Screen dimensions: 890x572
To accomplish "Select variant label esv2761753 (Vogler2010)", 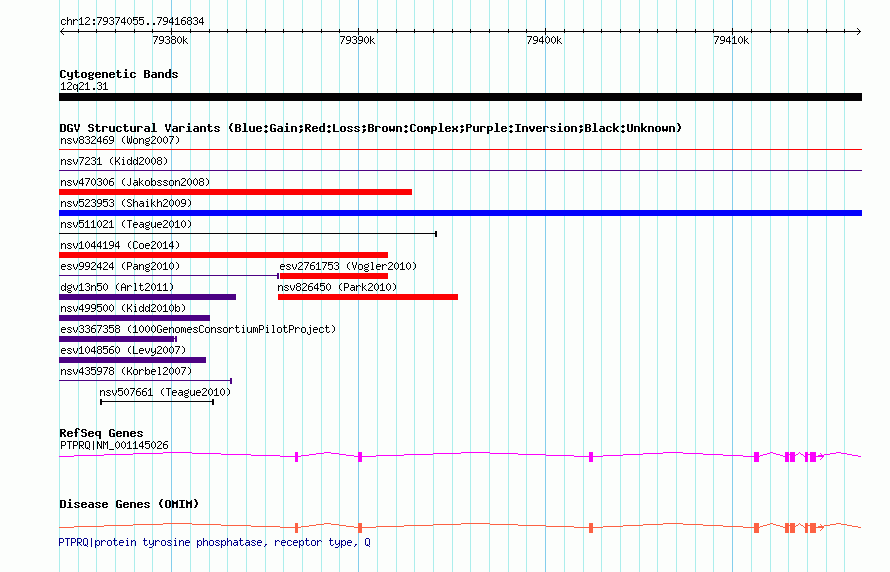I will (348, 266).
